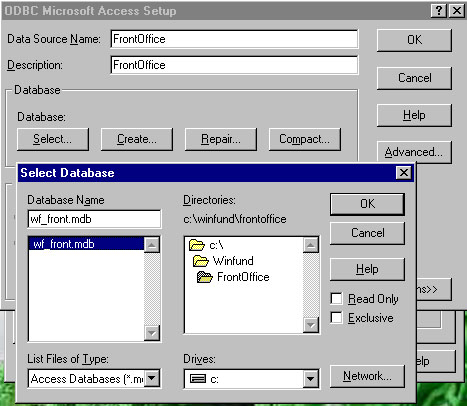Image resolution: width=467 pixels, height=406 pixels.
Task: Click the Data Source Name field
Action: point(234,39)
